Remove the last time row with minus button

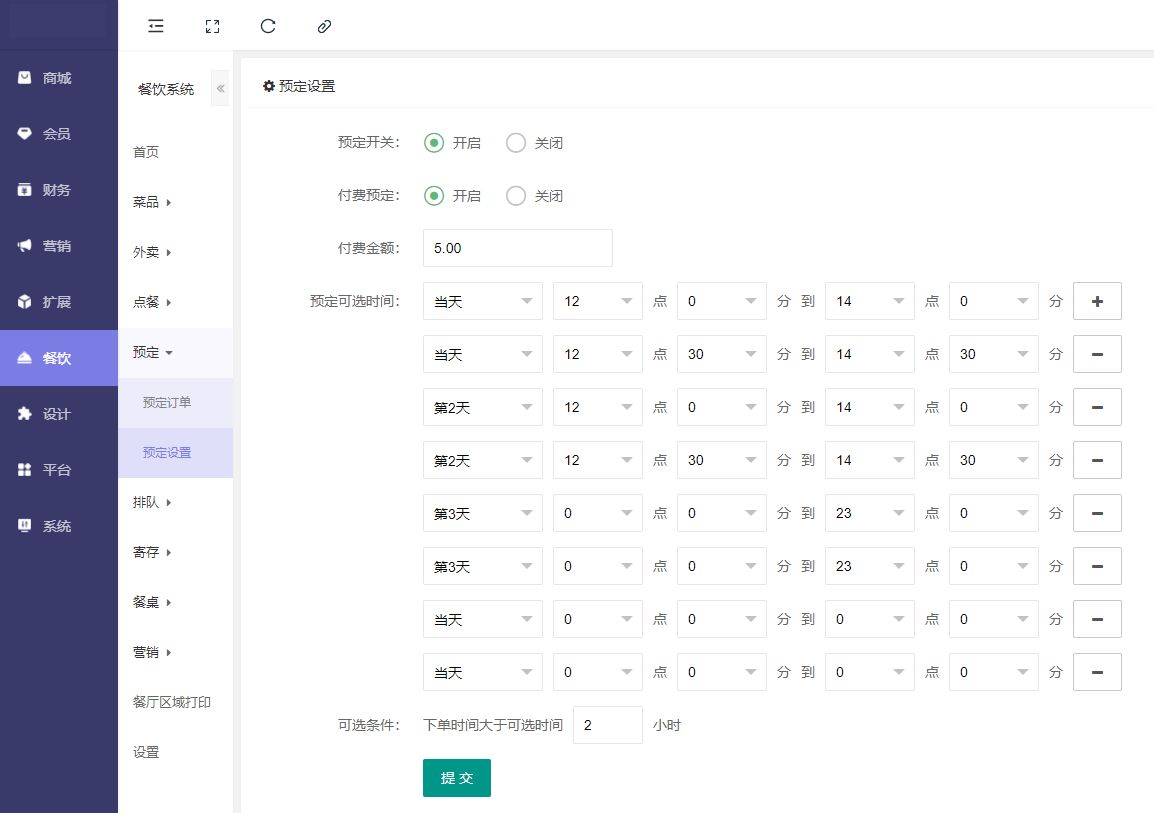point(1097,672)
